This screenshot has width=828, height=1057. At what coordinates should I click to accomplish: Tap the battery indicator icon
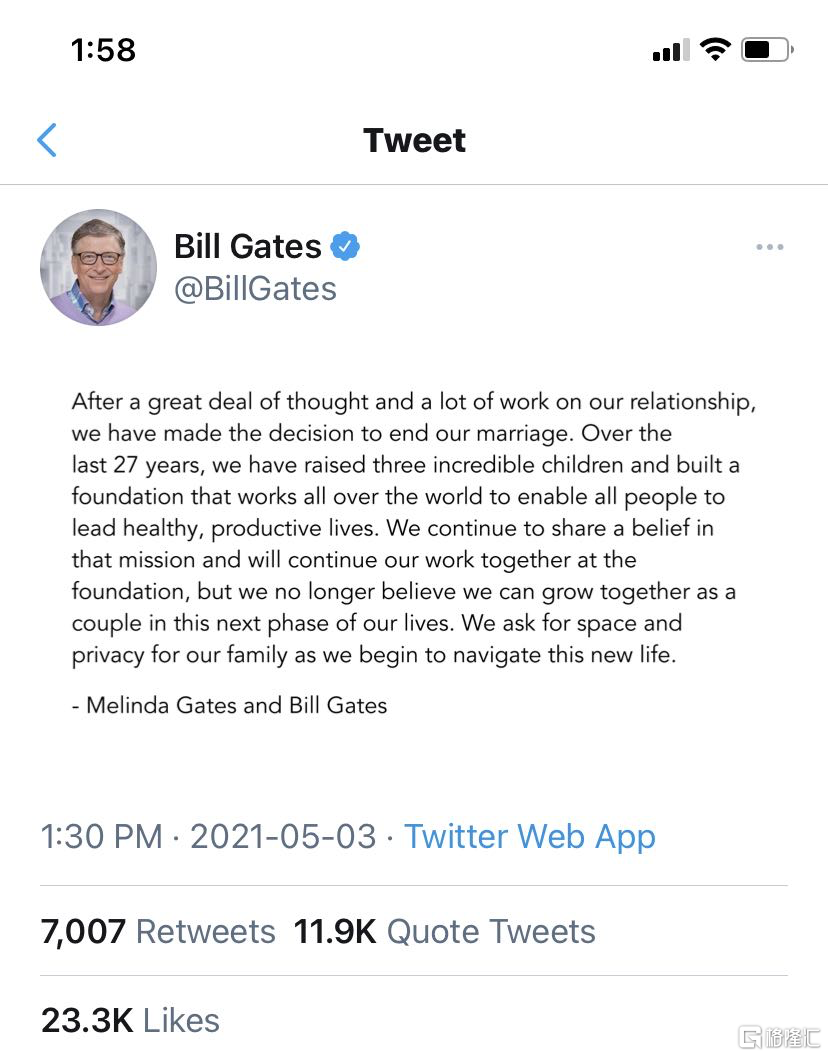767,50
